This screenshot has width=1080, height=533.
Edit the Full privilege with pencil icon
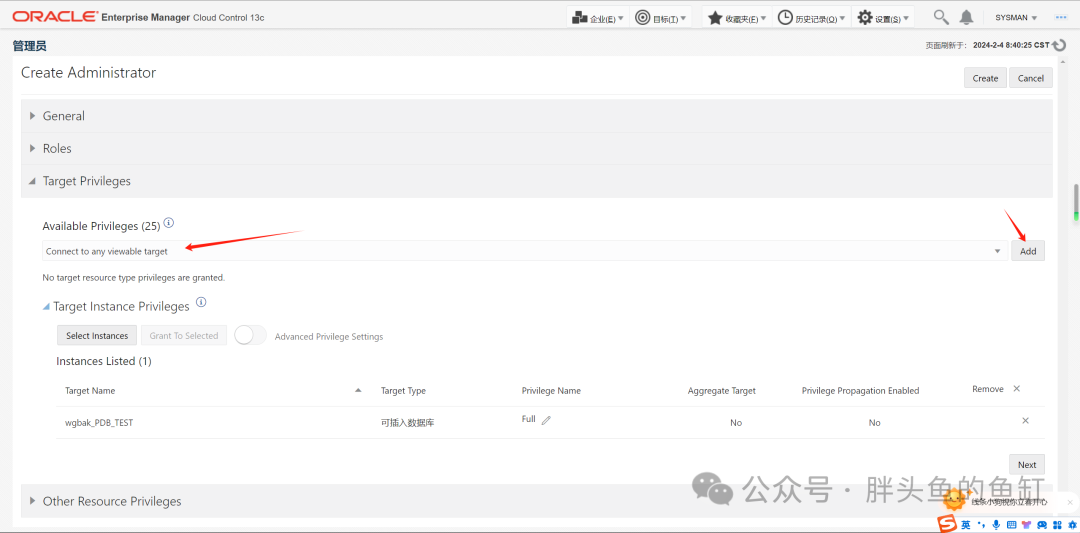coord(546,421)
